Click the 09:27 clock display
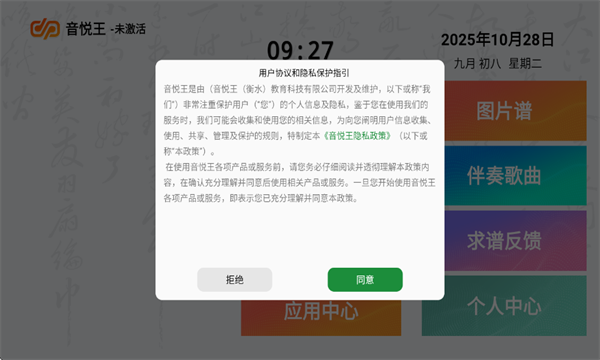The height and width of the screenshot is (360, 600). point(300,50)
